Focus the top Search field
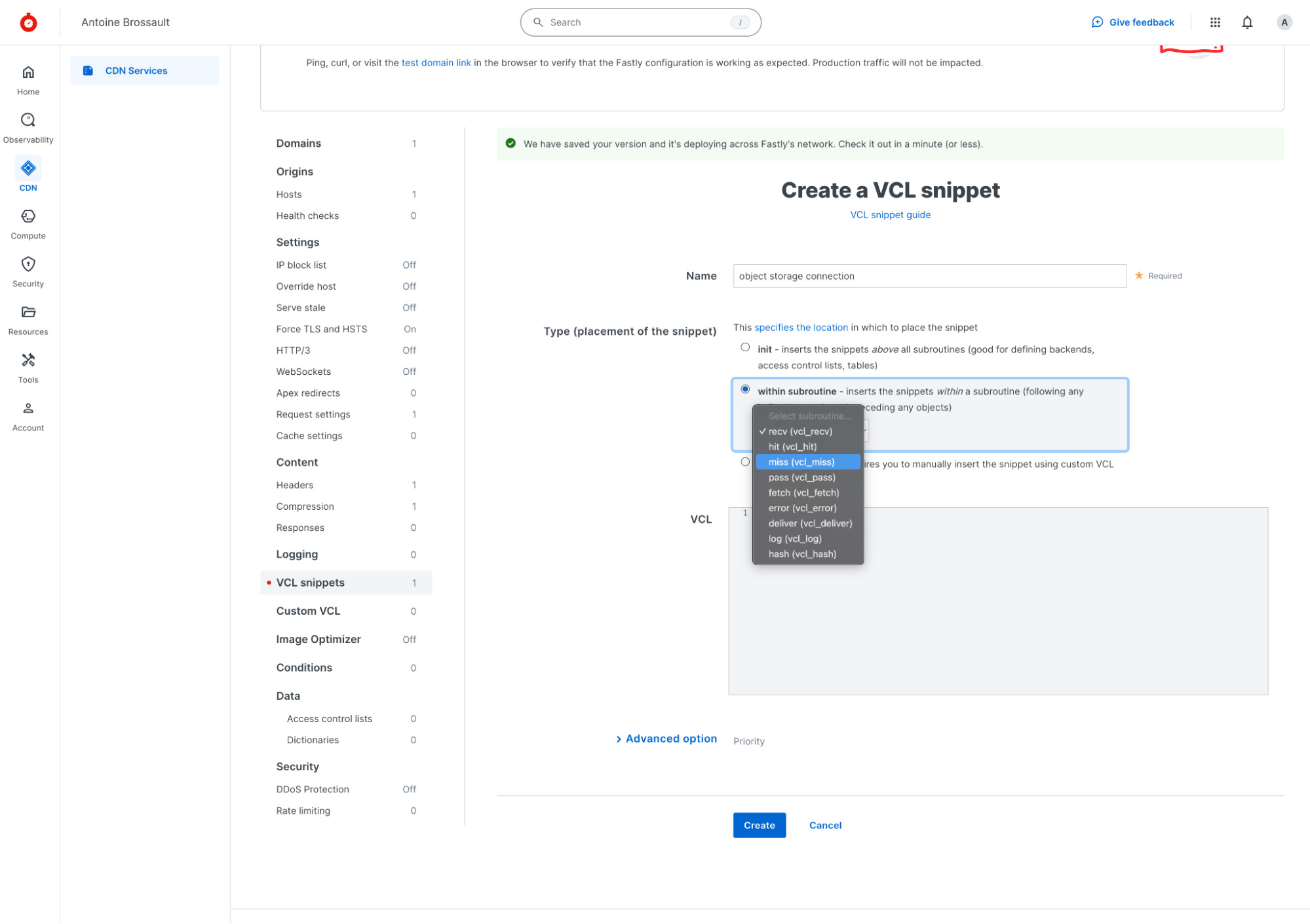The width and height of the screenshot is (1310, 924). click(x=640, y=22)
